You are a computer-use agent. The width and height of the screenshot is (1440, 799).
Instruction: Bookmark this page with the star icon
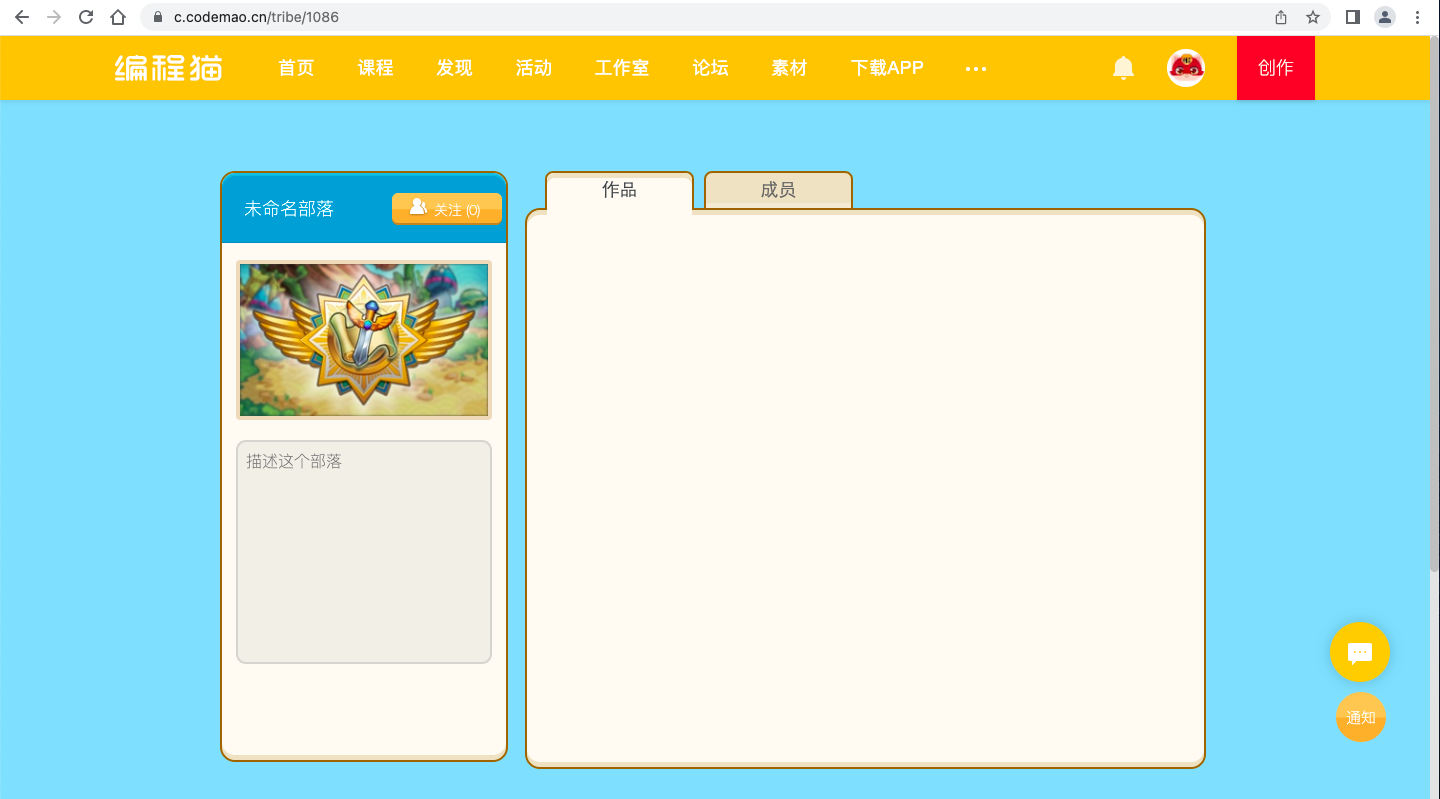[x=1313, y=17]
